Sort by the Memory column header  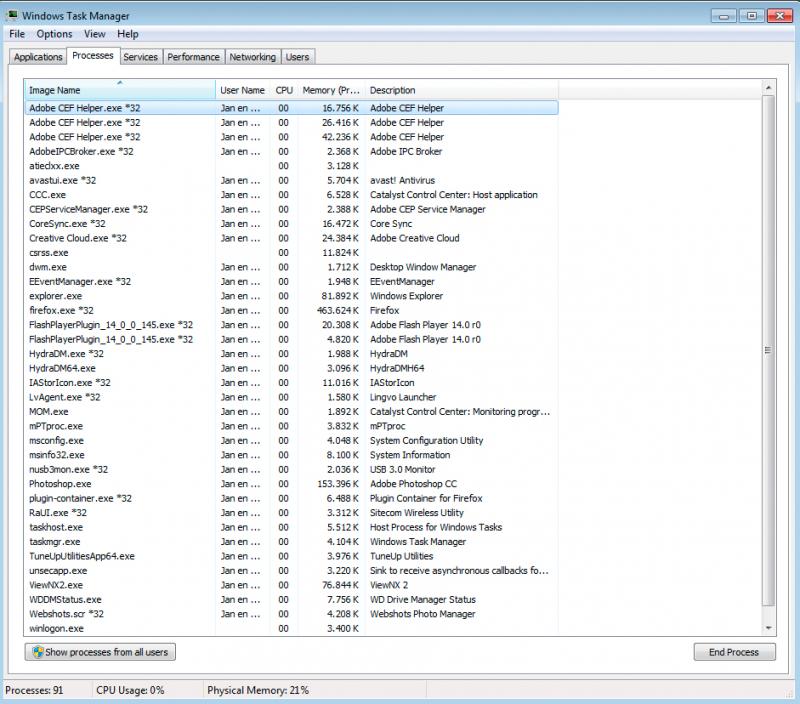(331, 90)
